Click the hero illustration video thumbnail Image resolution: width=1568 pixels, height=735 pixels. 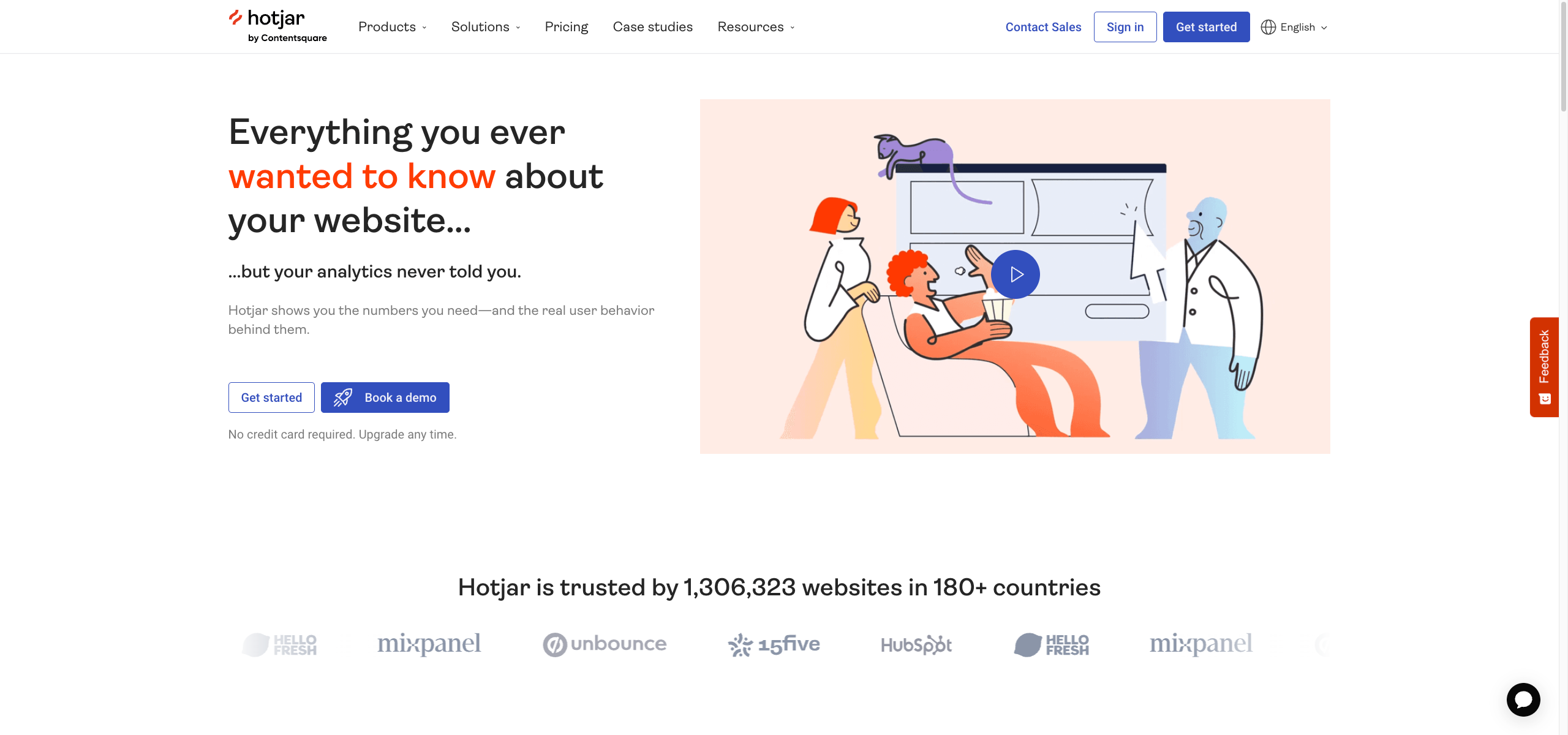(x=1015, y=276)
